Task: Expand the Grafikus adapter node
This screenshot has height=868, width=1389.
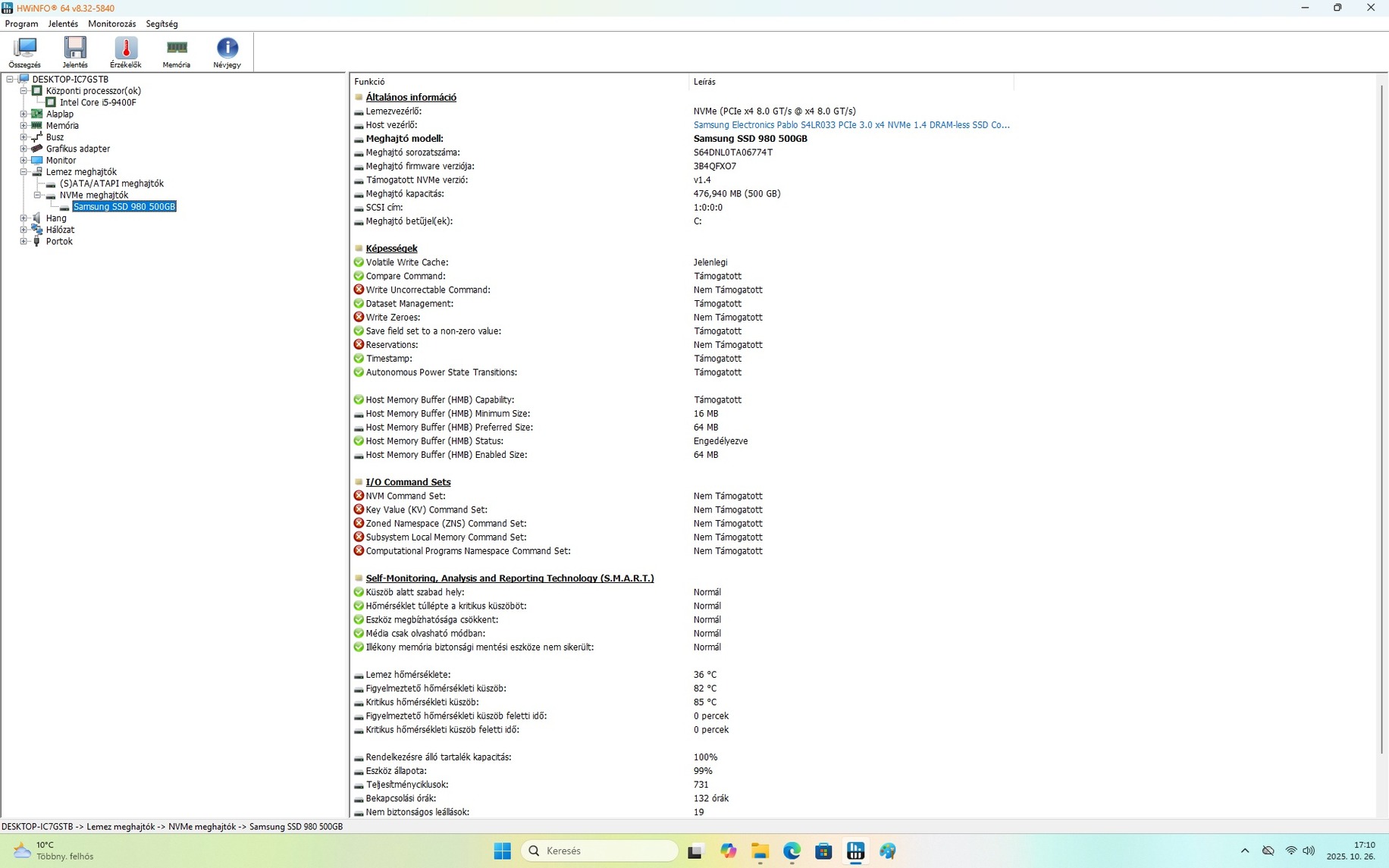Action: (24, 149)
